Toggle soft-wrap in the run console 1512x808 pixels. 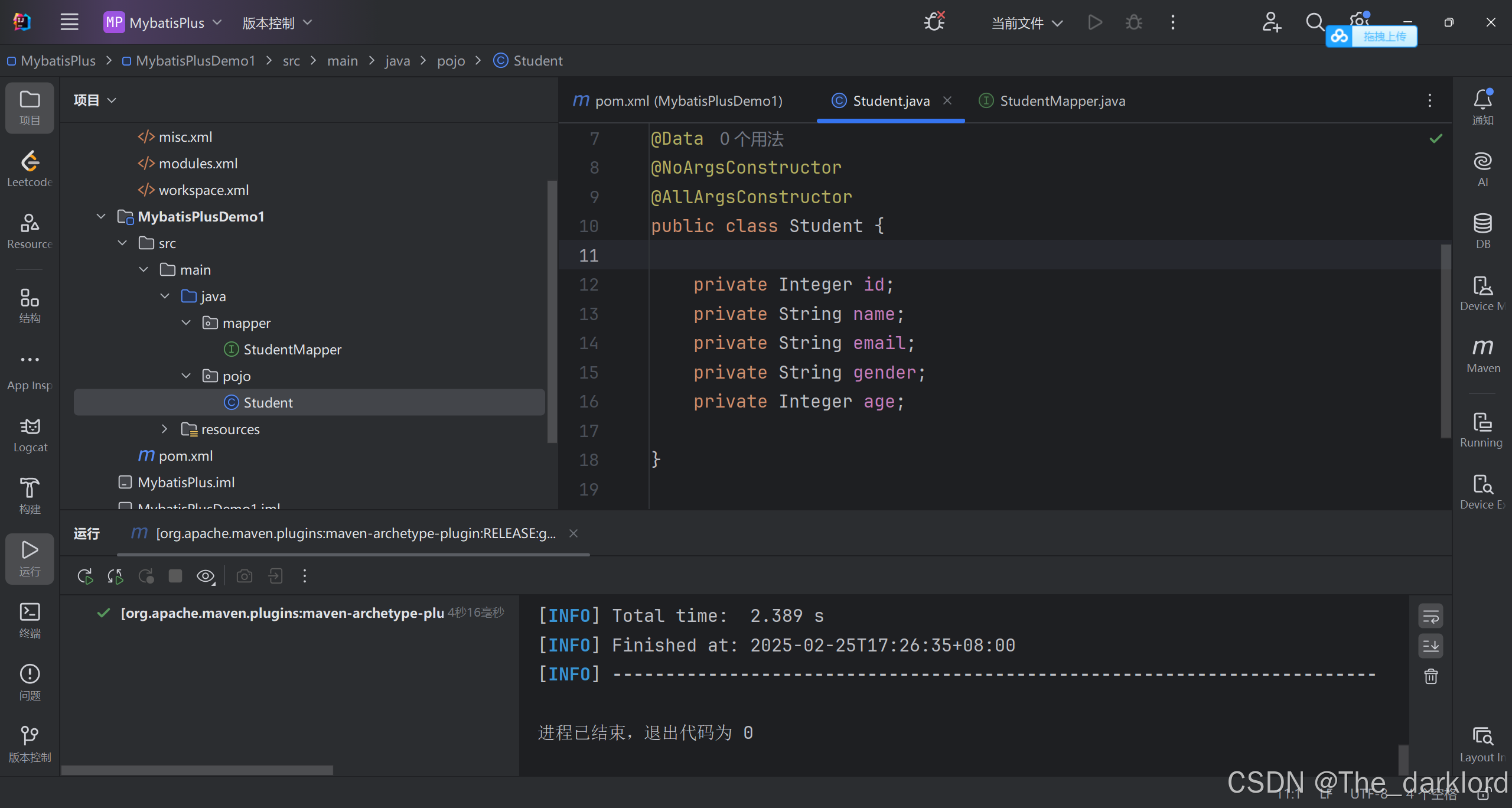tap(1430, 615)
